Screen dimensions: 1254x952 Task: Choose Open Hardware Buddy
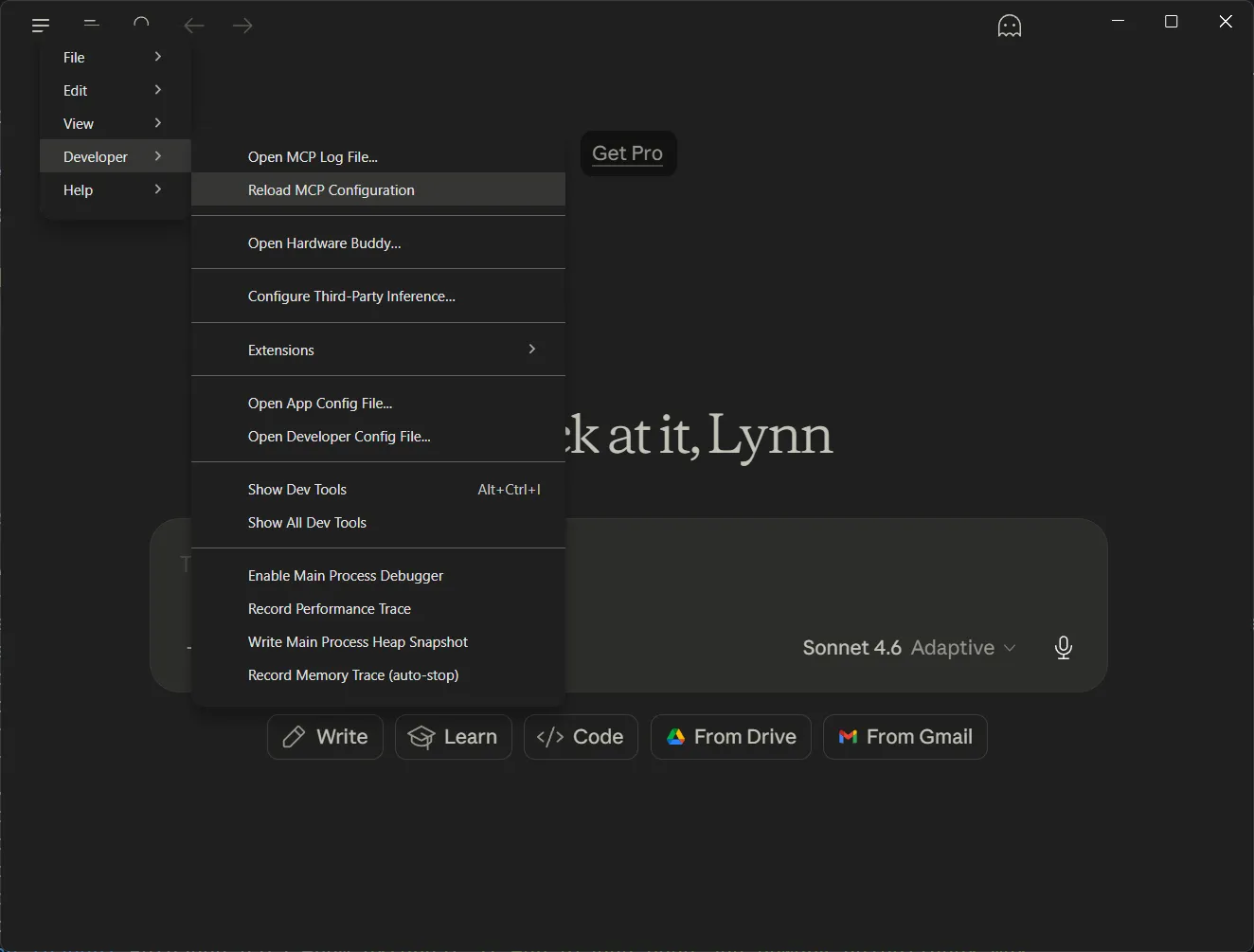click(378, 242)
